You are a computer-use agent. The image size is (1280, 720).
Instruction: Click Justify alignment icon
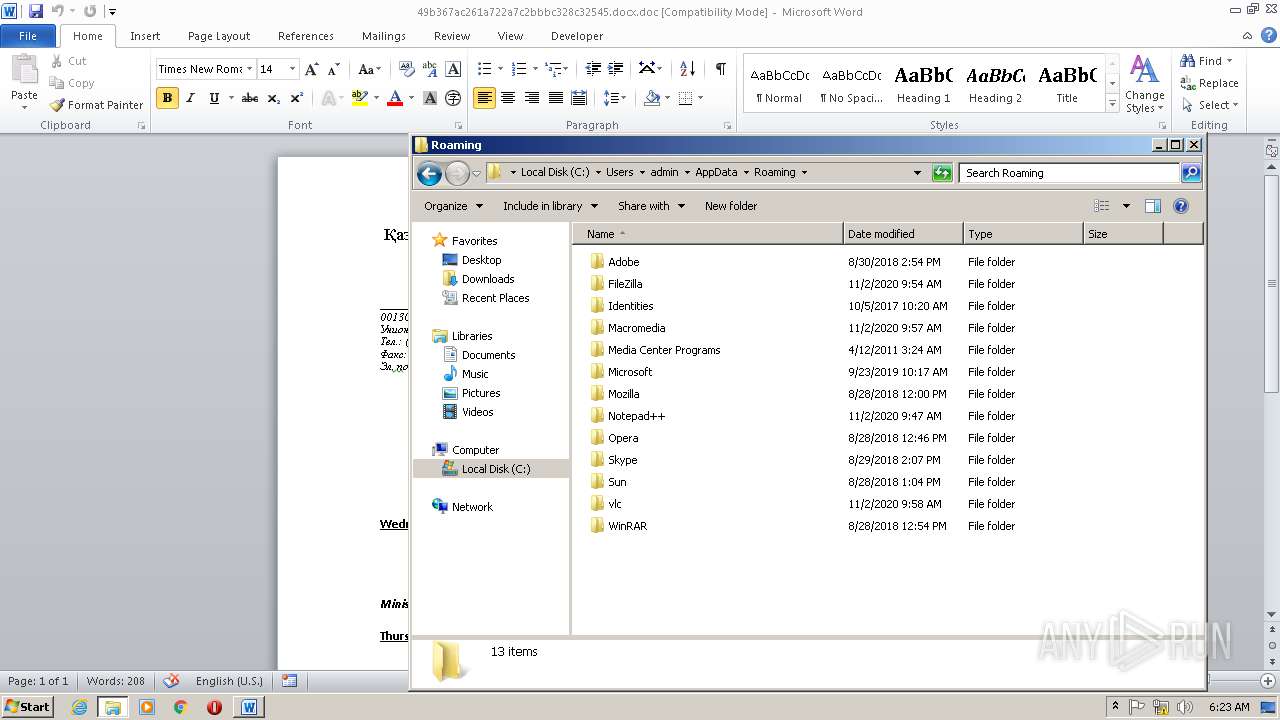tap(556, 98)
